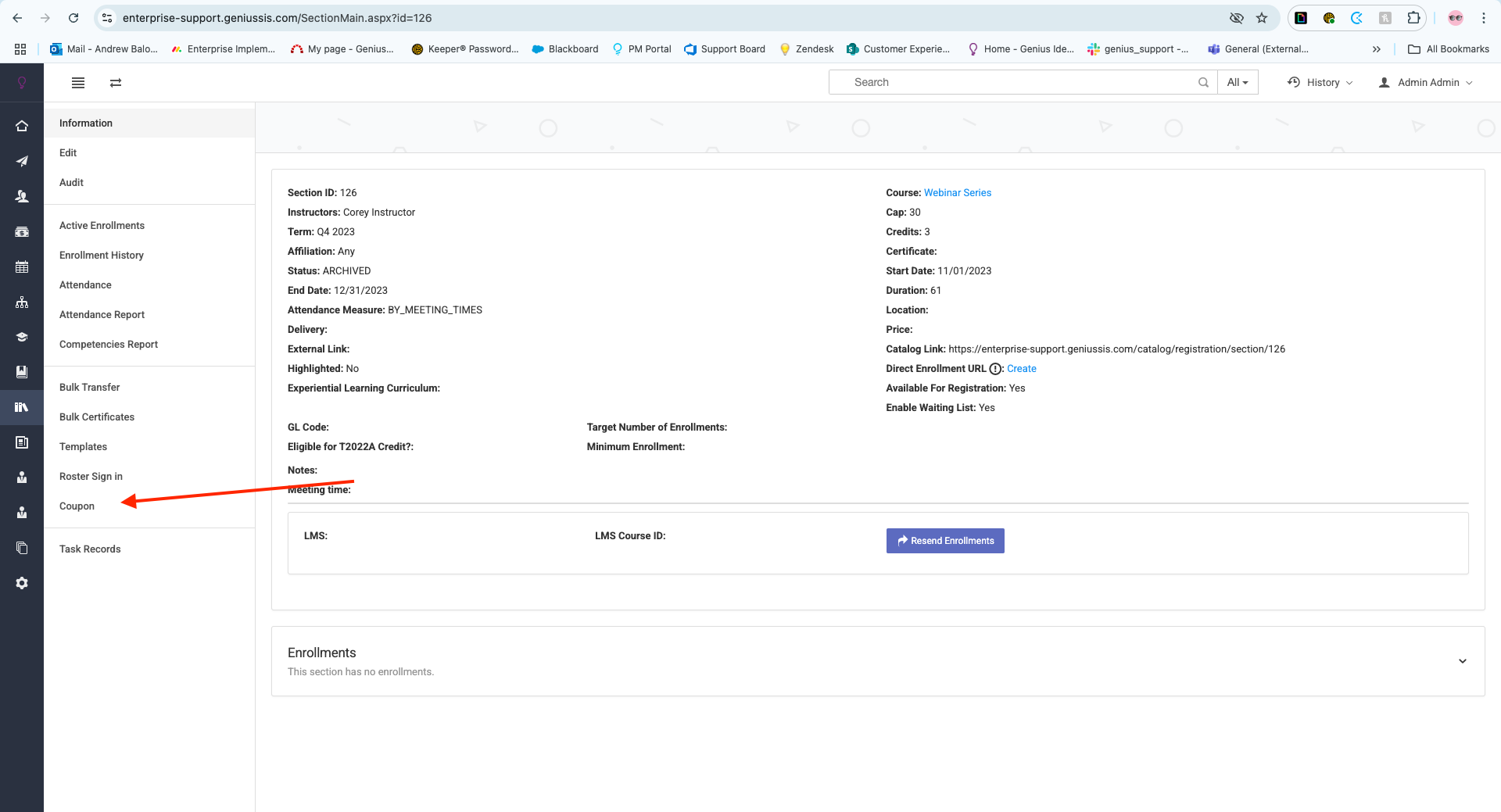Bookmark this page with the star icon
Screen dimensions: 1501x812
(1262, 18)
